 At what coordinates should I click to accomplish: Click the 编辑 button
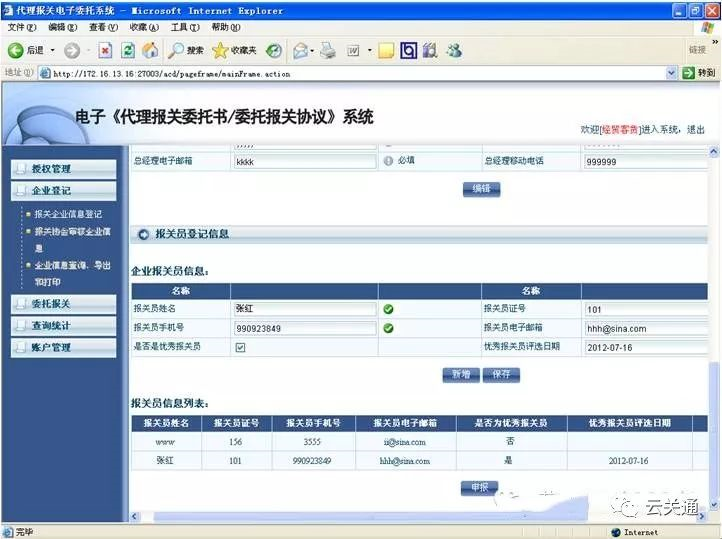pyautogui.click(x=481, y=189)
